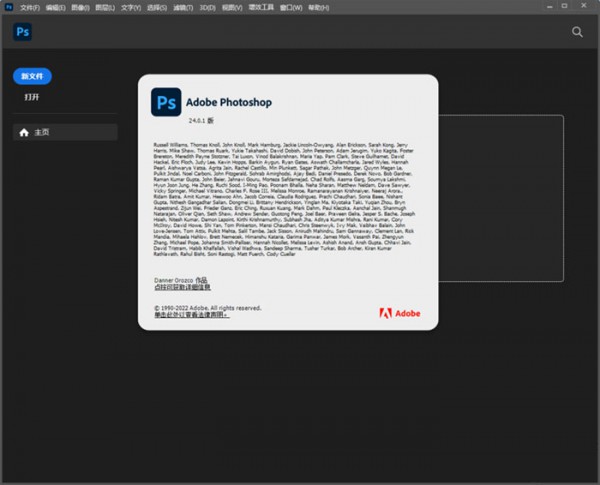Open the legal notices link below the copyright

(192, 315)
